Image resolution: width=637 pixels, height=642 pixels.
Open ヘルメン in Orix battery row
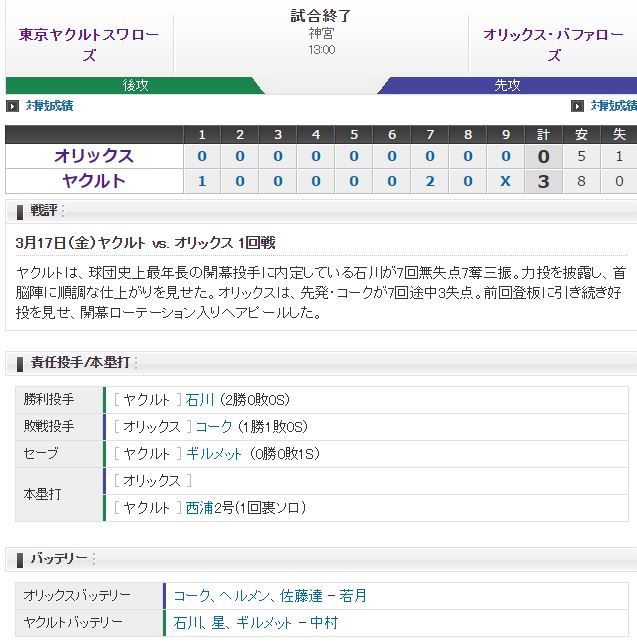point(244,596)
